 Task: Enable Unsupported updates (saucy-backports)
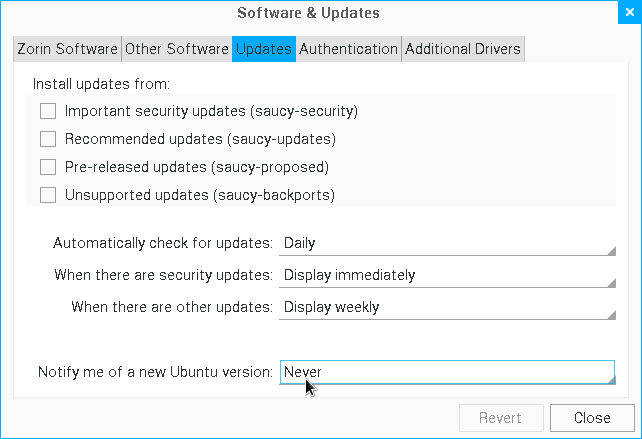tap(48, 195)
